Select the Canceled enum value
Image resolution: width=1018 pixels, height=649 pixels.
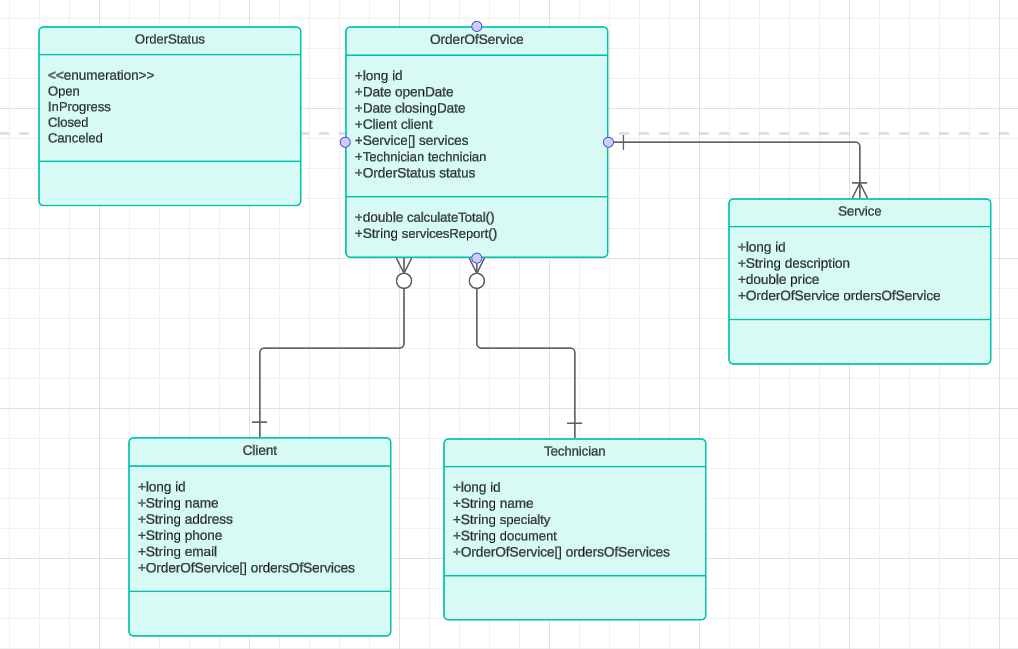[75, 138]
